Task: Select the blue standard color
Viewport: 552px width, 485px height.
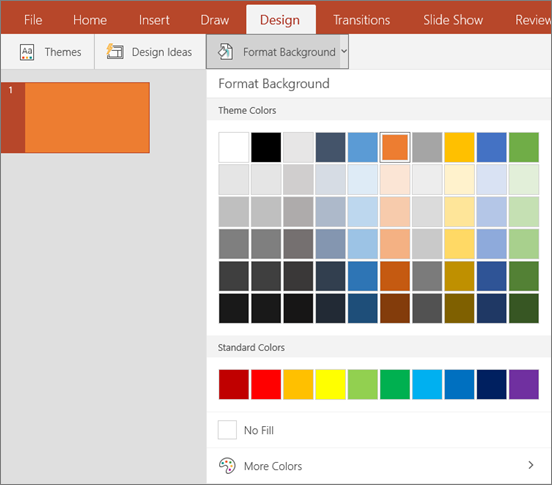Action: 459,384
